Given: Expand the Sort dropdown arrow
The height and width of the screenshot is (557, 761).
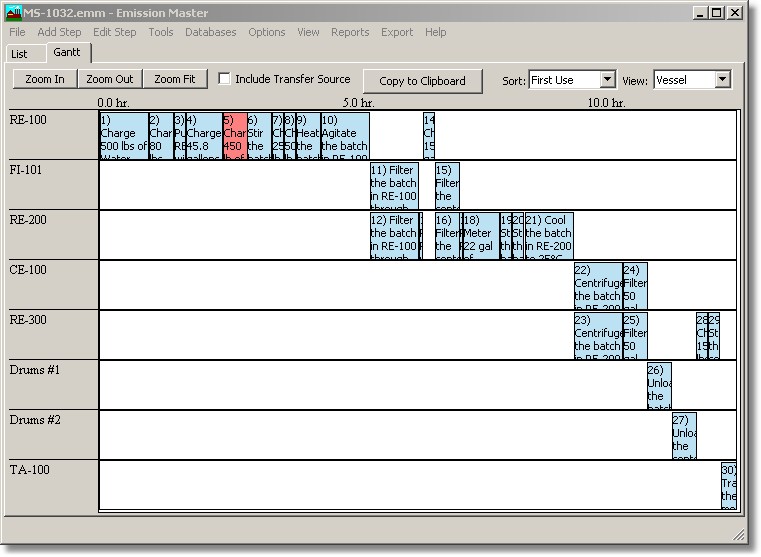Looking at the screenshot, I should [608, 79].
